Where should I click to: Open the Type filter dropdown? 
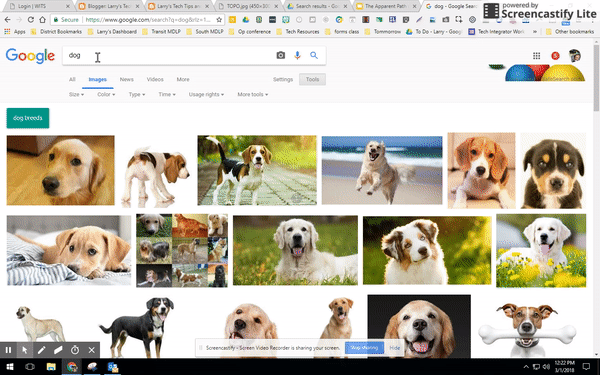click(137, 95)
